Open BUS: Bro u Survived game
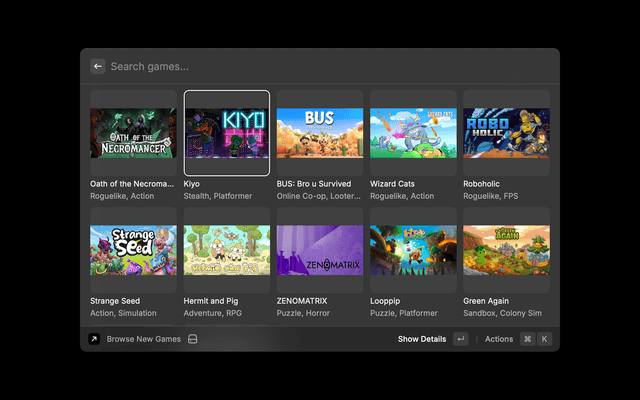640x400 pixels. tap(320, 133)
